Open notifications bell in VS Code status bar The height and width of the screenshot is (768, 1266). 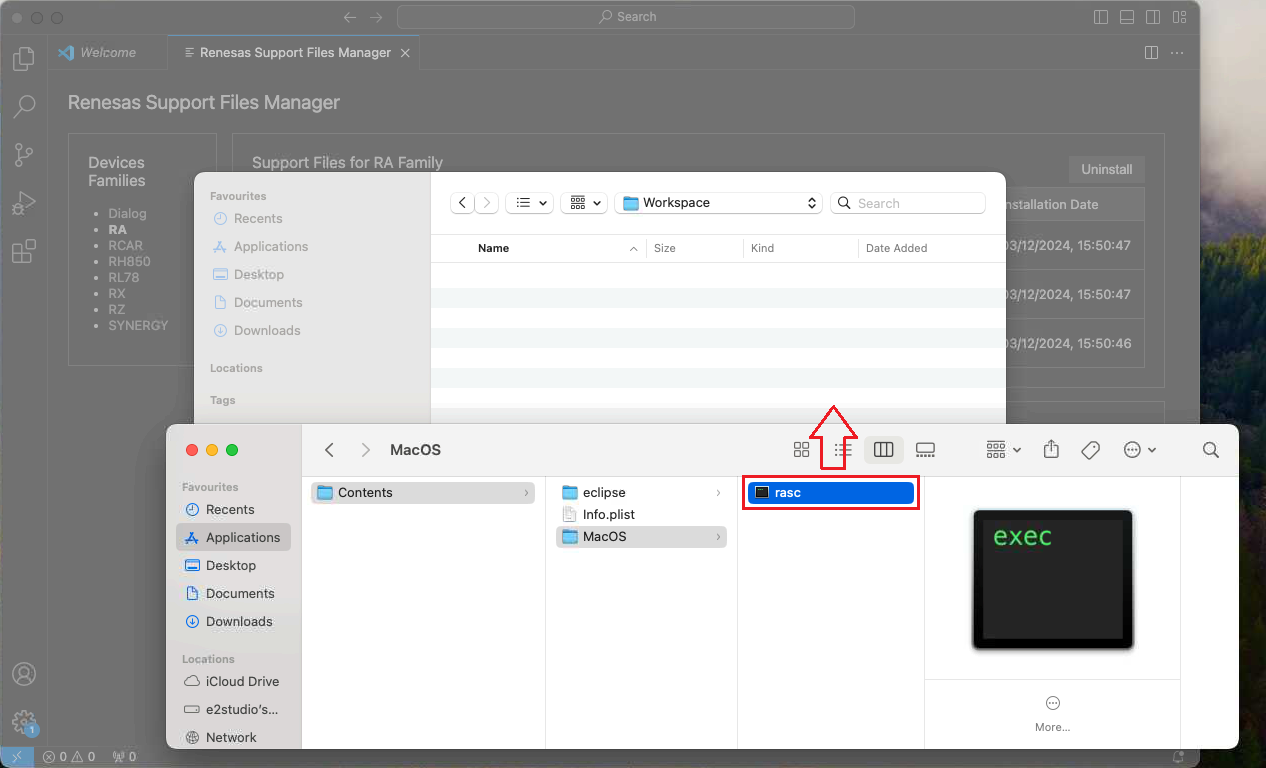click(x=1178, y=757)
